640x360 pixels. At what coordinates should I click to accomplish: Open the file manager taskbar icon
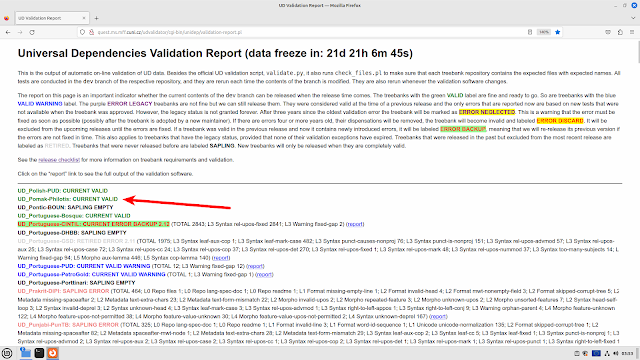coord(25,353)
